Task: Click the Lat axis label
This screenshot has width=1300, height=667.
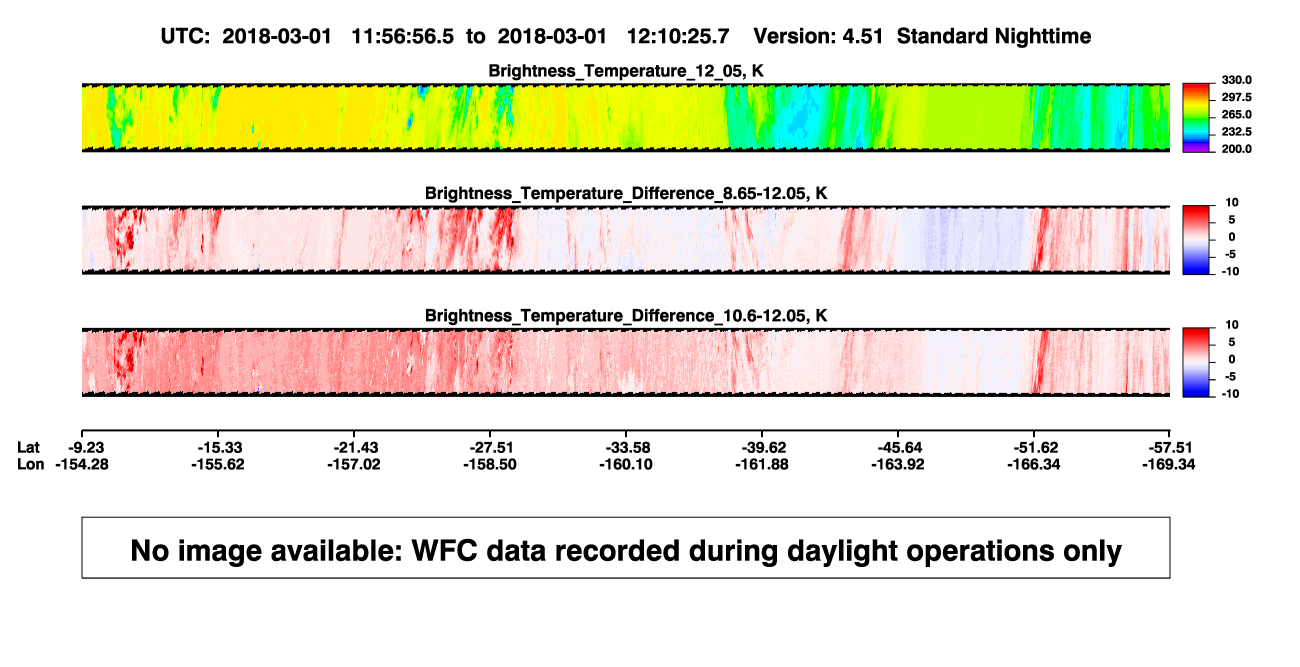Action: pos(29,447)
